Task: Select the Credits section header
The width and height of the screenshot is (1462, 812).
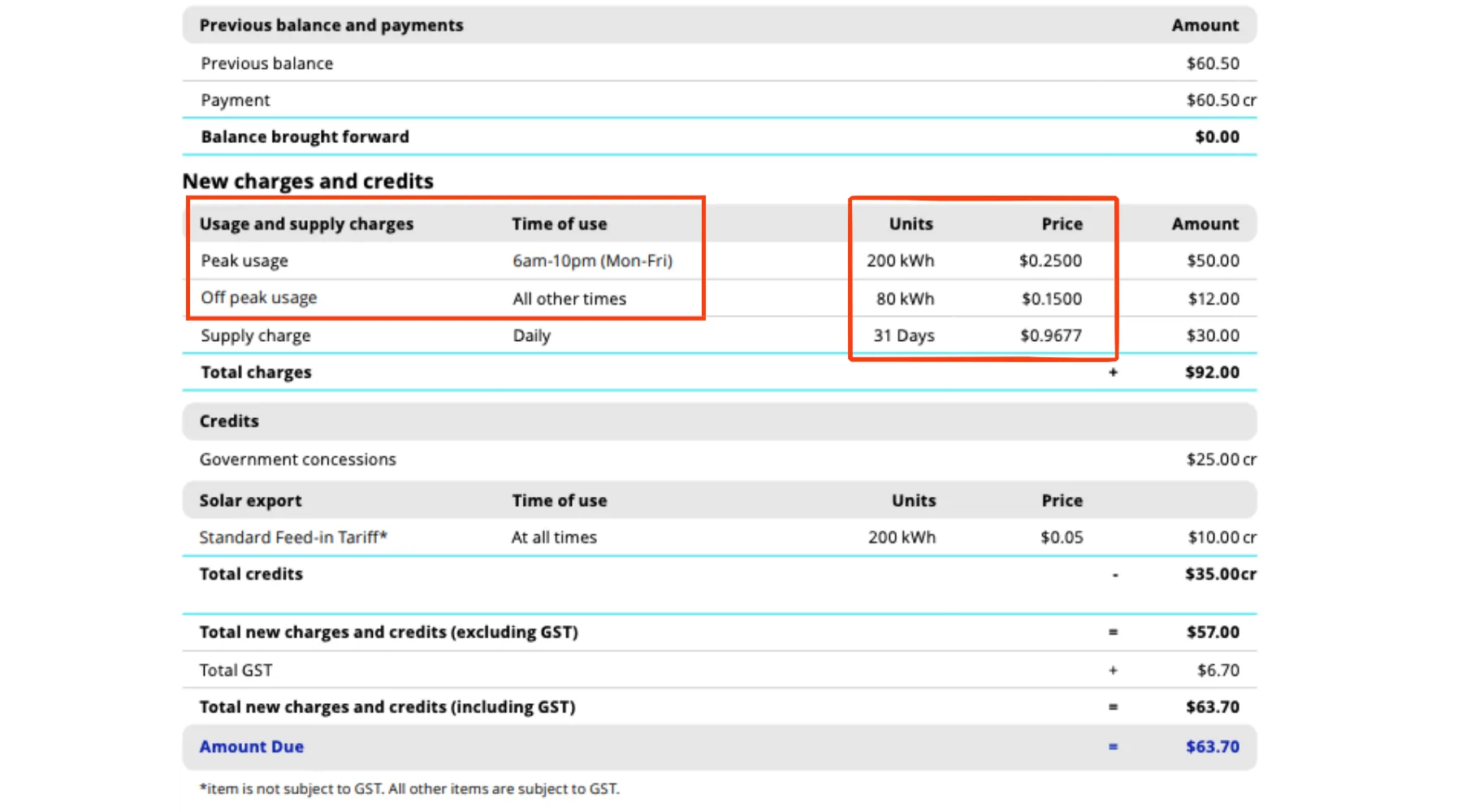Action: (229, 421)
